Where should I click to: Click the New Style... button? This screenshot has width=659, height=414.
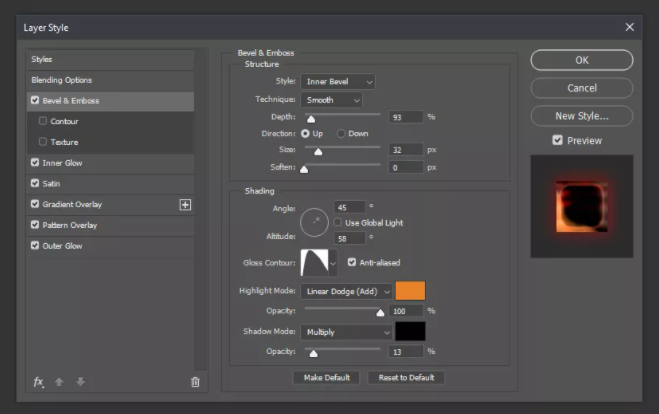[582, 116]
